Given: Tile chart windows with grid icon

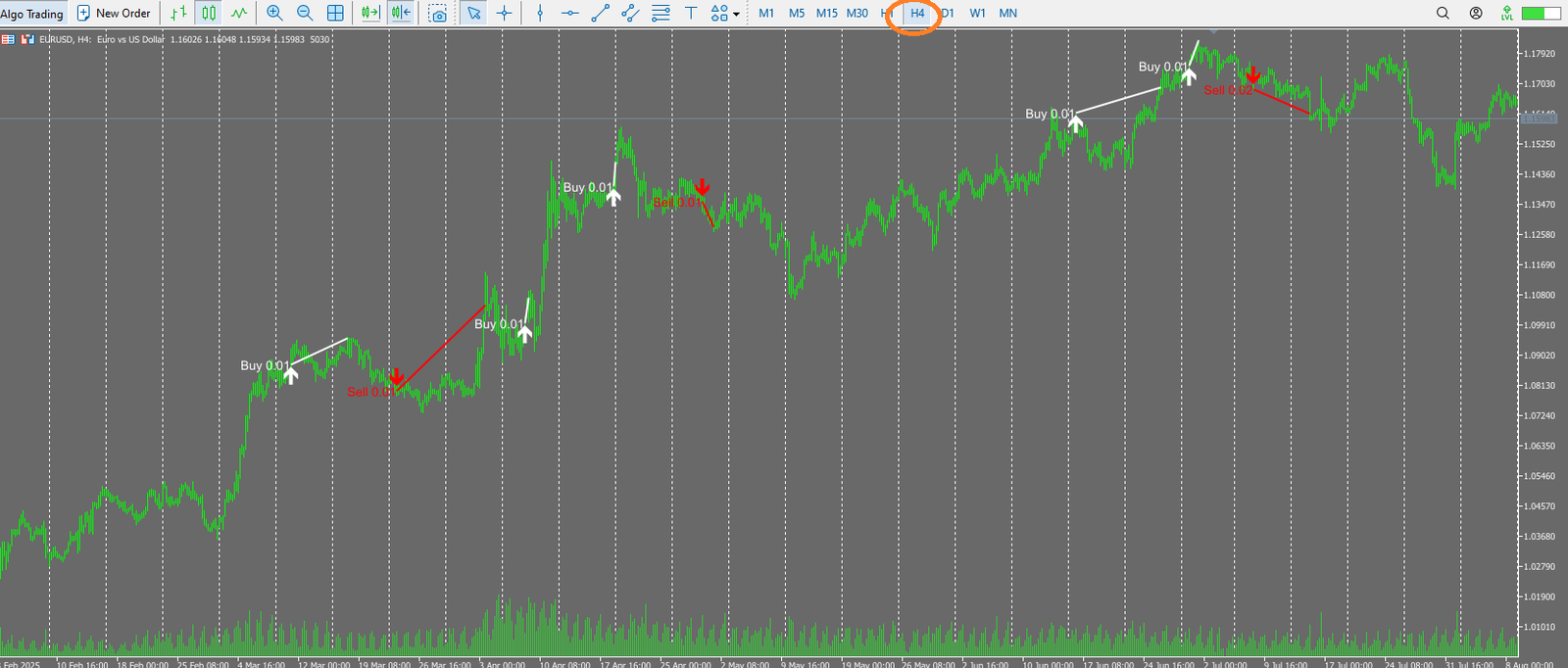Looking at the screenshot, I should click(335, 13).
